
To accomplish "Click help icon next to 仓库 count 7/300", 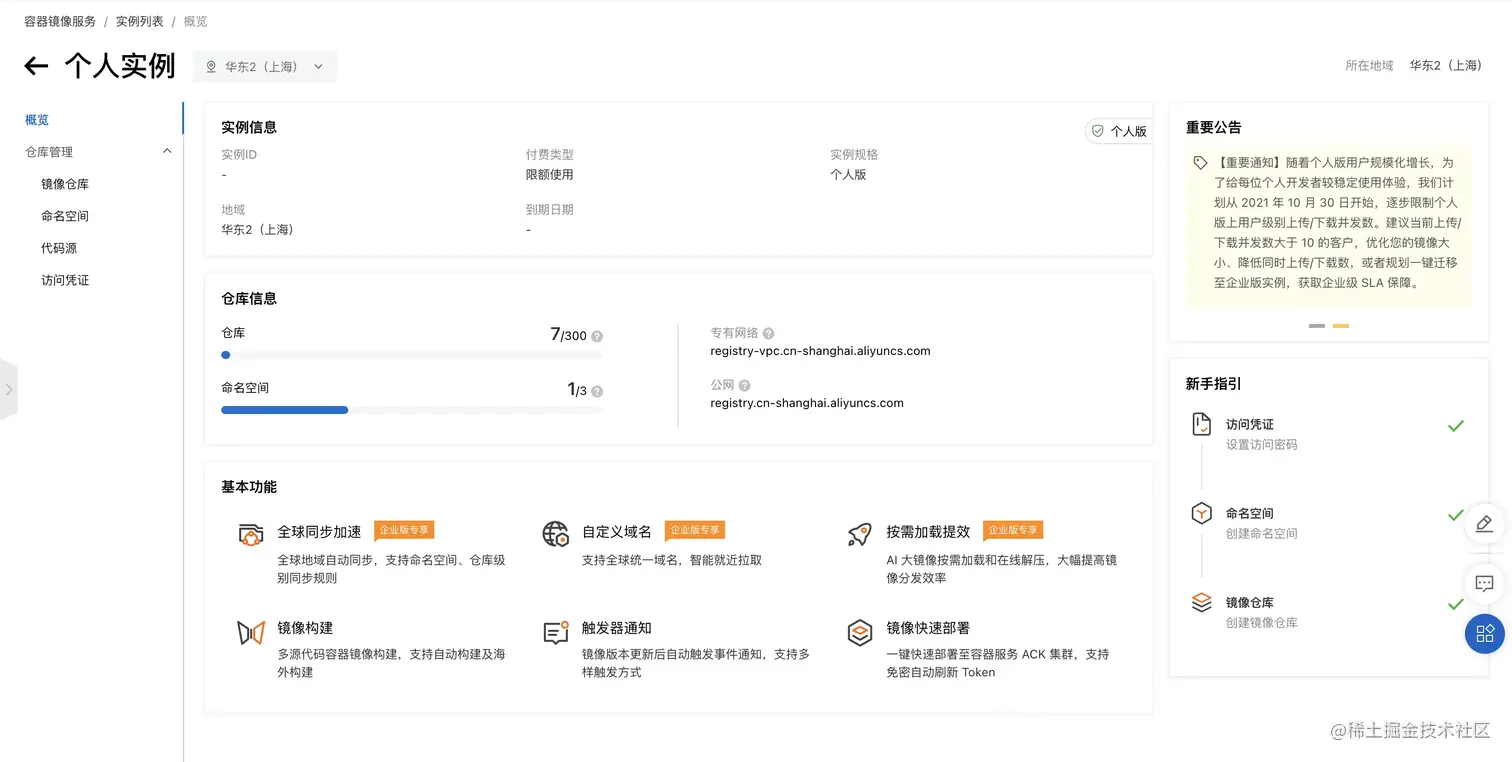I will tap(597, 337).
